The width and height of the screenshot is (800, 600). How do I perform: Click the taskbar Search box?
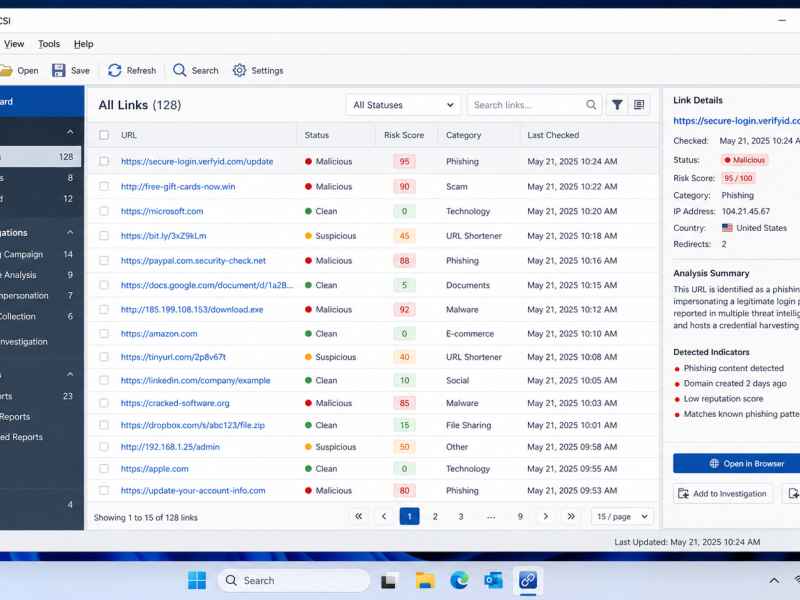[x=294, y=581]
